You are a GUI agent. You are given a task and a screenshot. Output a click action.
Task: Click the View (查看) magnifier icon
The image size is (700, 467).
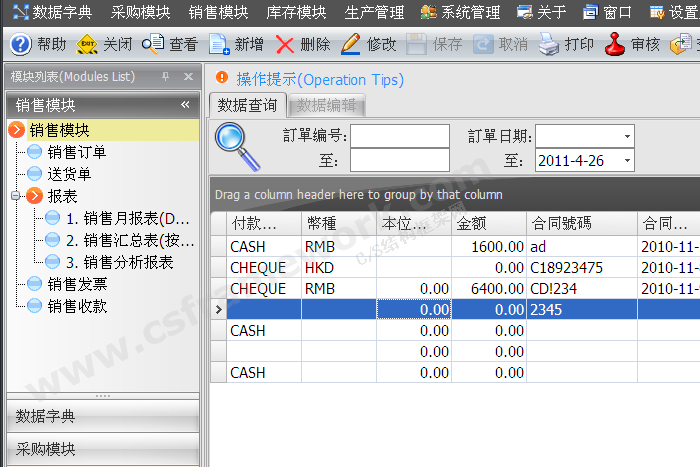(153, 45)
